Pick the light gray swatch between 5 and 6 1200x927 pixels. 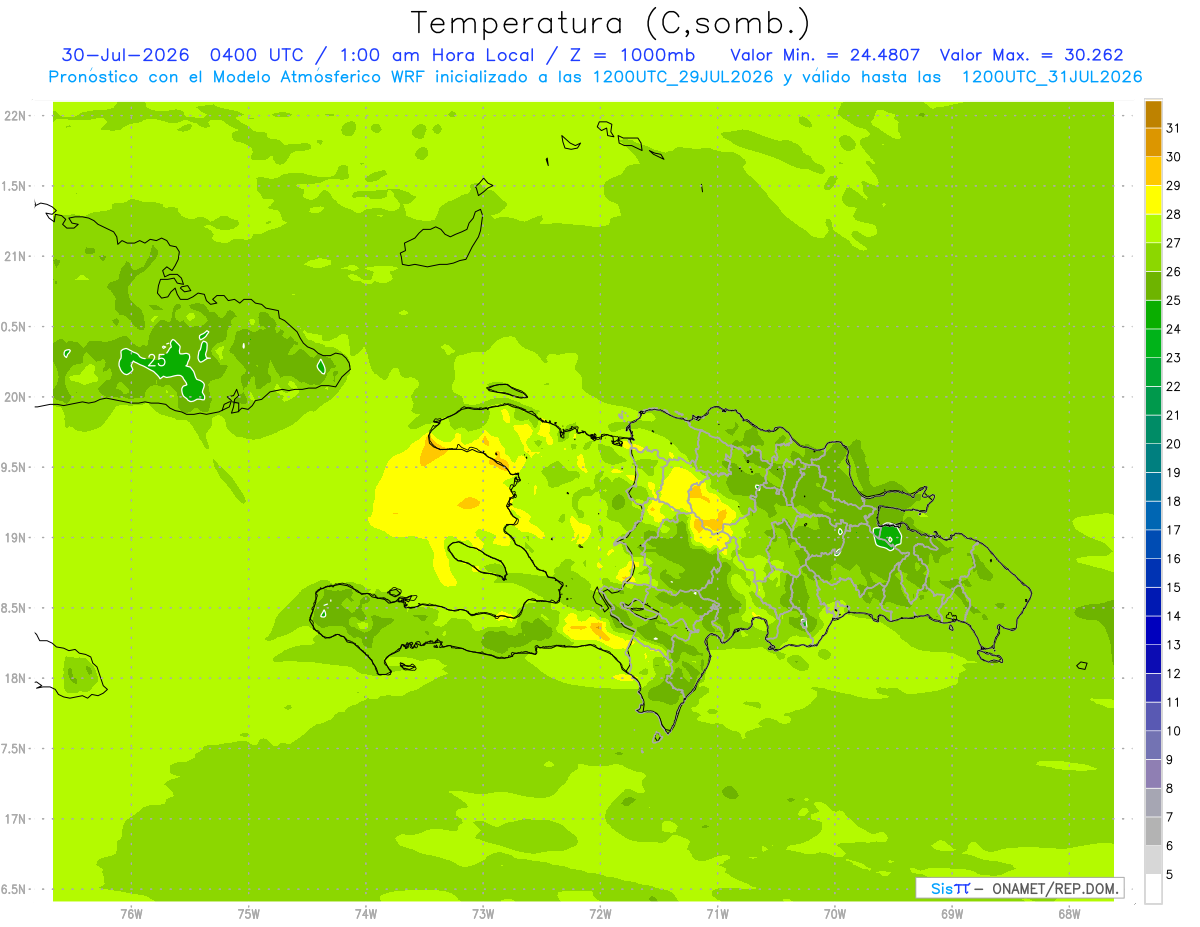coord(1153,860)
